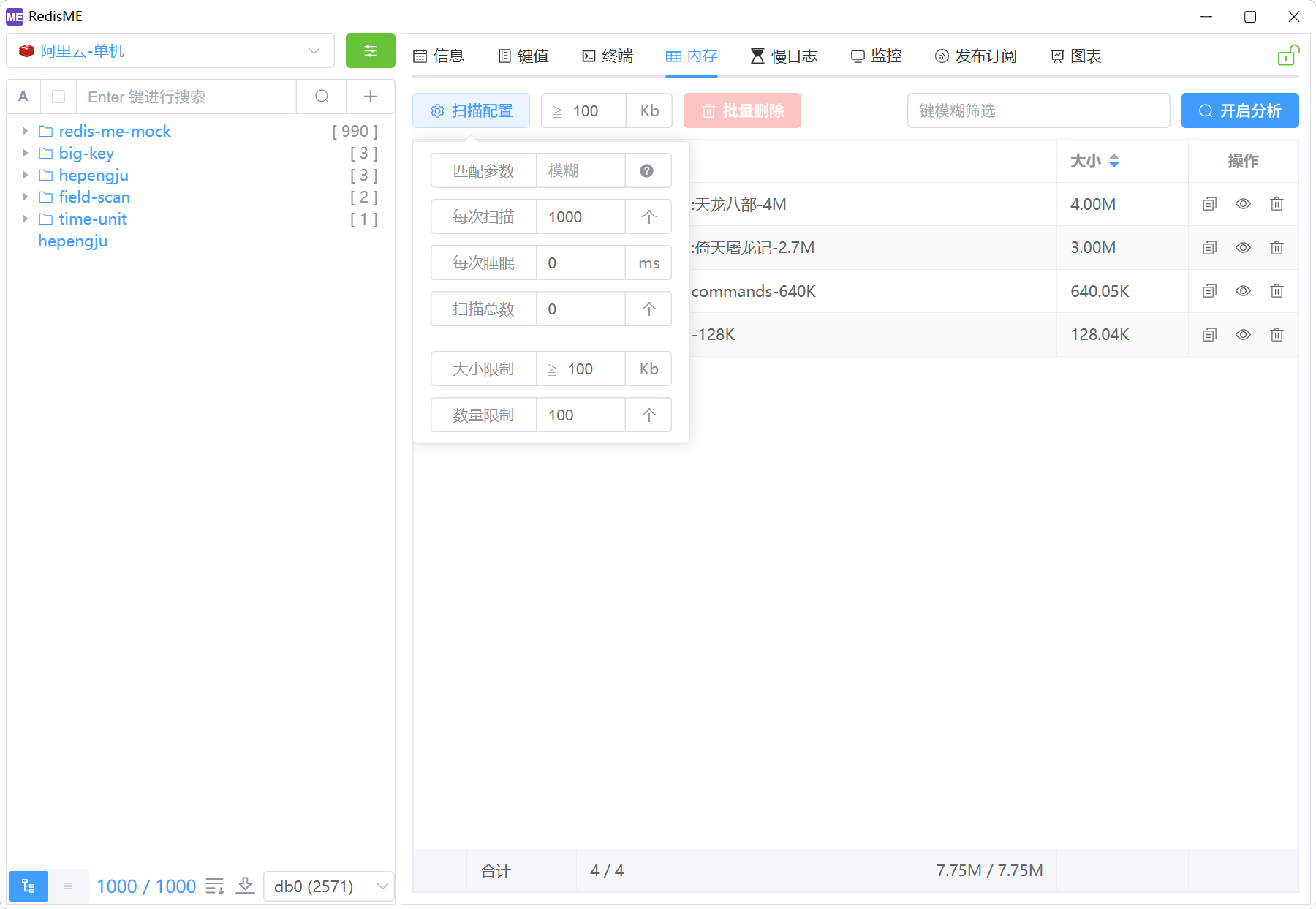This screenshot has height=909, width=1316.
Task: Open the 阿里云-单机 connection dropdown
Action: [x=170, y=51]
